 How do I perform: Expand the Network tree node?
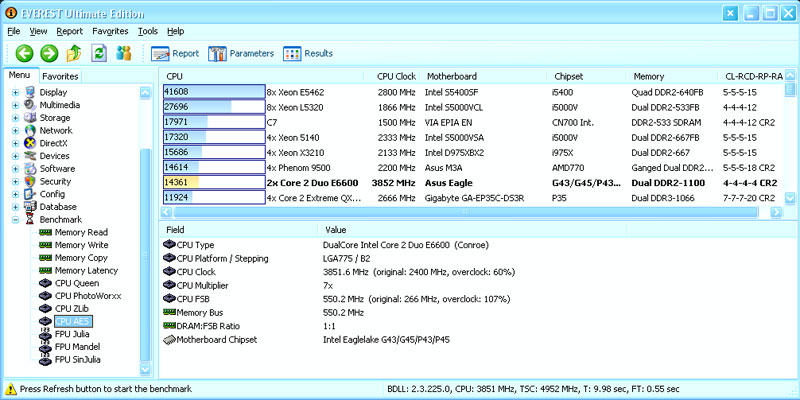click(15, 131)
